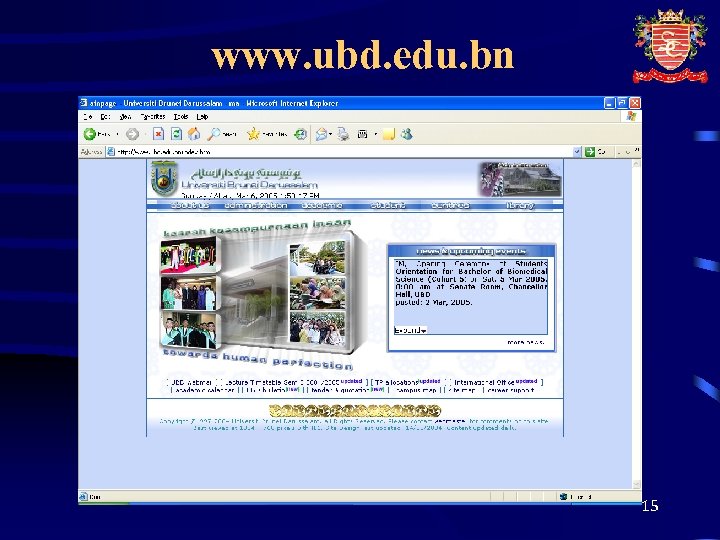Open the Search magnifier tool
Image resolution: width=720 pixels, height=540 pixels.
coord(214,134)
